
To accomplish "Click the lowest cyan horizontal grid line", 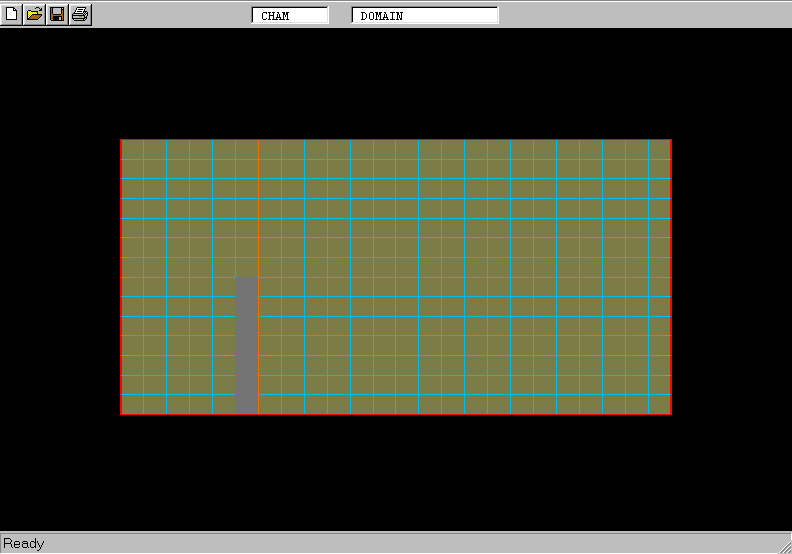I will point(400,395).
